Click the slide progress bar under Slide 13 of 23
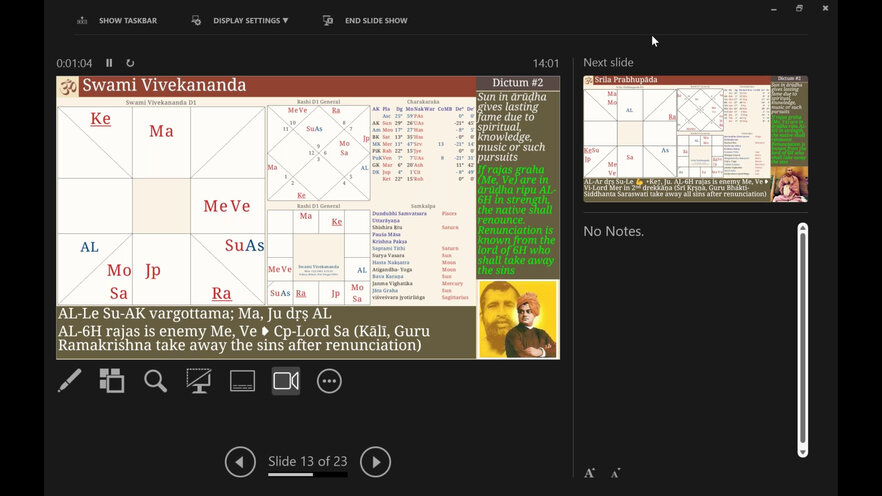The width and height of the screenshot is (882, 496). point(307,475)
